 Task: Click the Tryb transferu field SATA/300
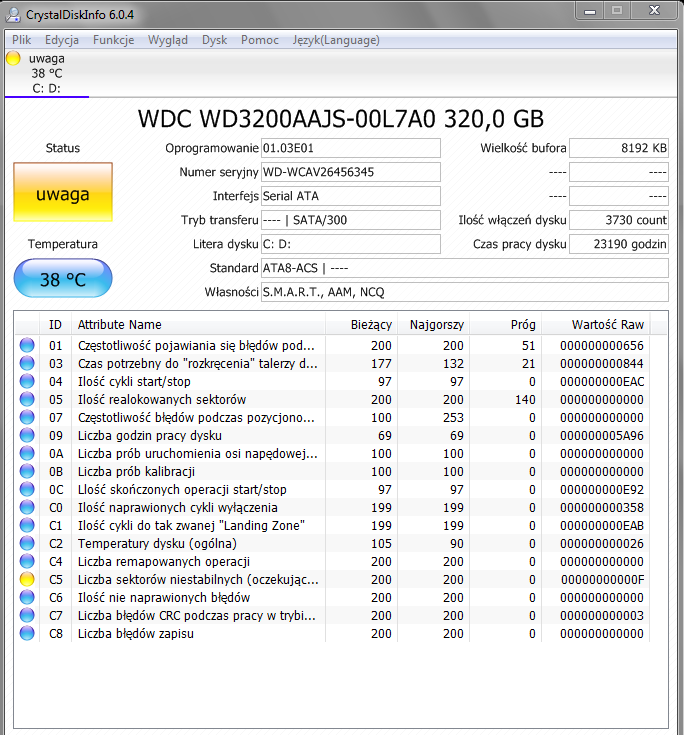click(x=351, y=220)
